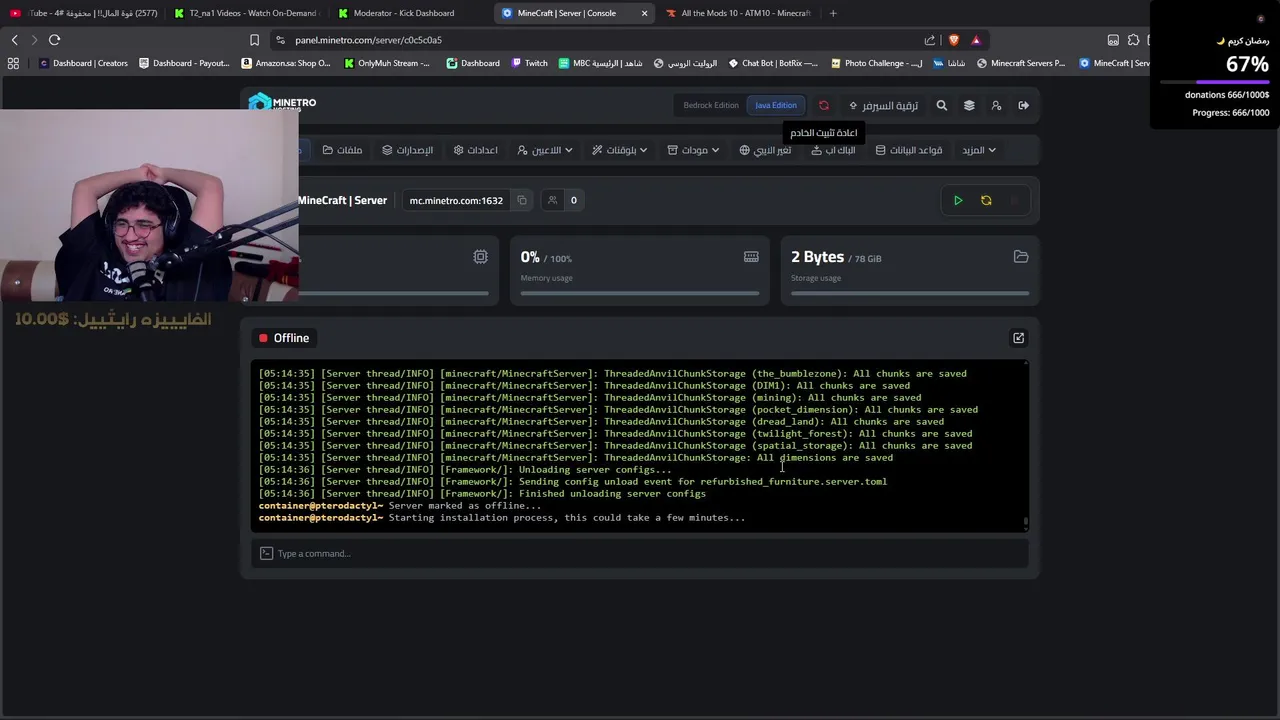Image resolution: width=1280 pixels, height=720 pixels.
Task: Open the search magnifier icon
Action: 942,105
